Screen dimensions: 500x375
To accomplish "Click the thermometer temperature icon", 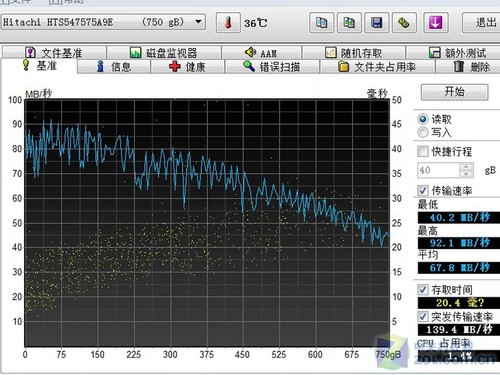I will tap(228, 23).
